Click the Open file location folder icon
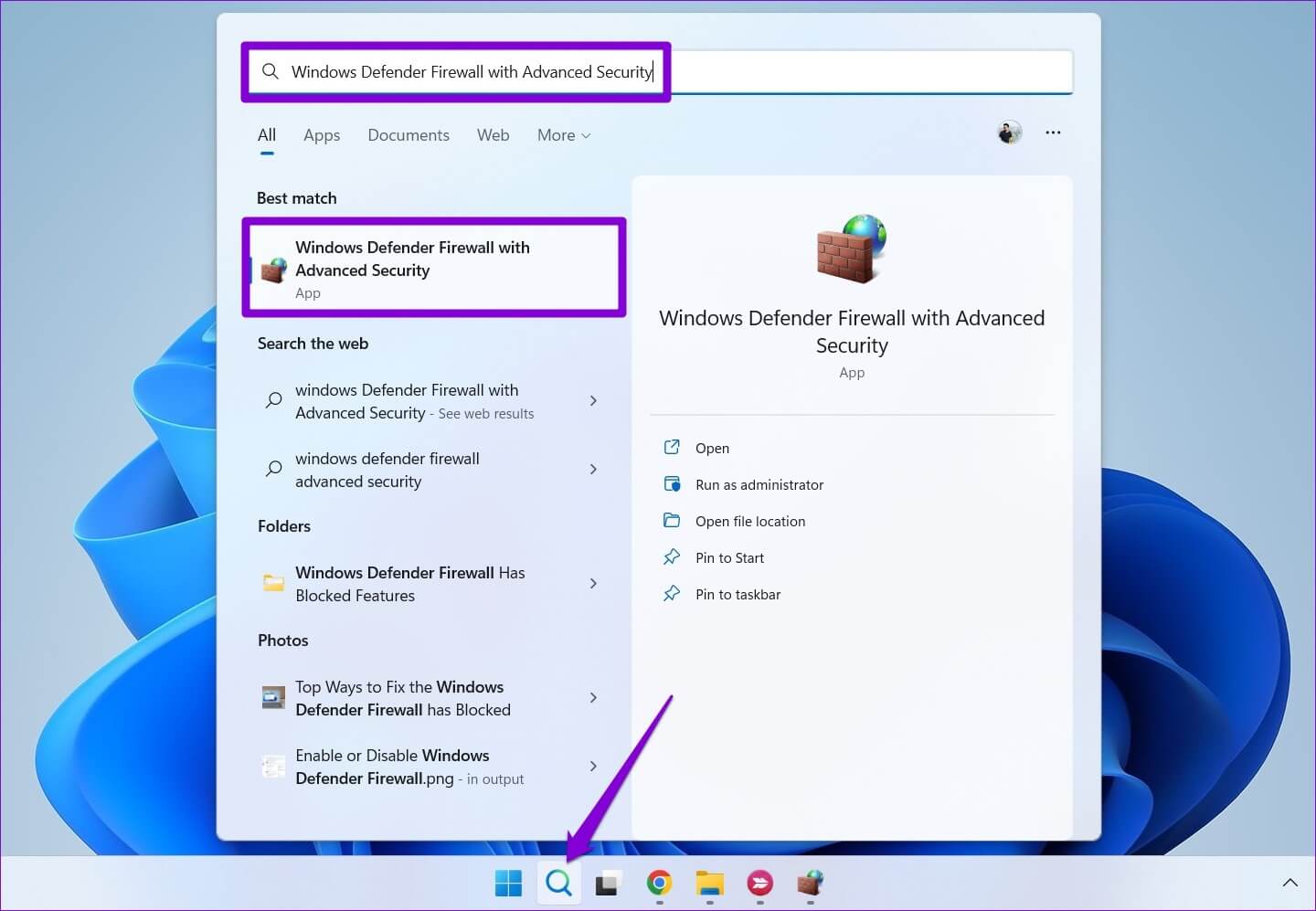The image size is (1316, 911). (x=672, y=520)
